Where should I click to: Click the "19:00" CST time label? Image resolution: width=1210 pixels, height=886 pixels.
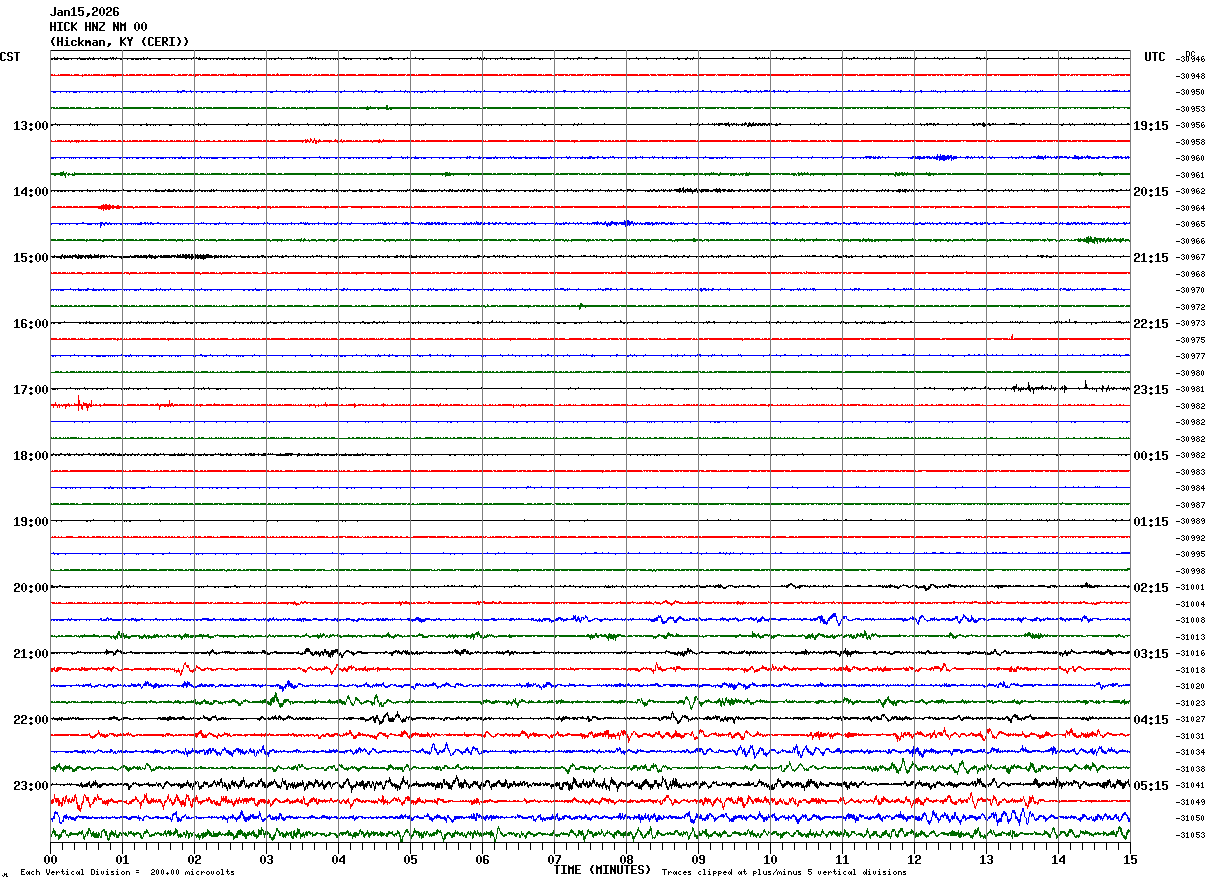click(x=31, y=522)
